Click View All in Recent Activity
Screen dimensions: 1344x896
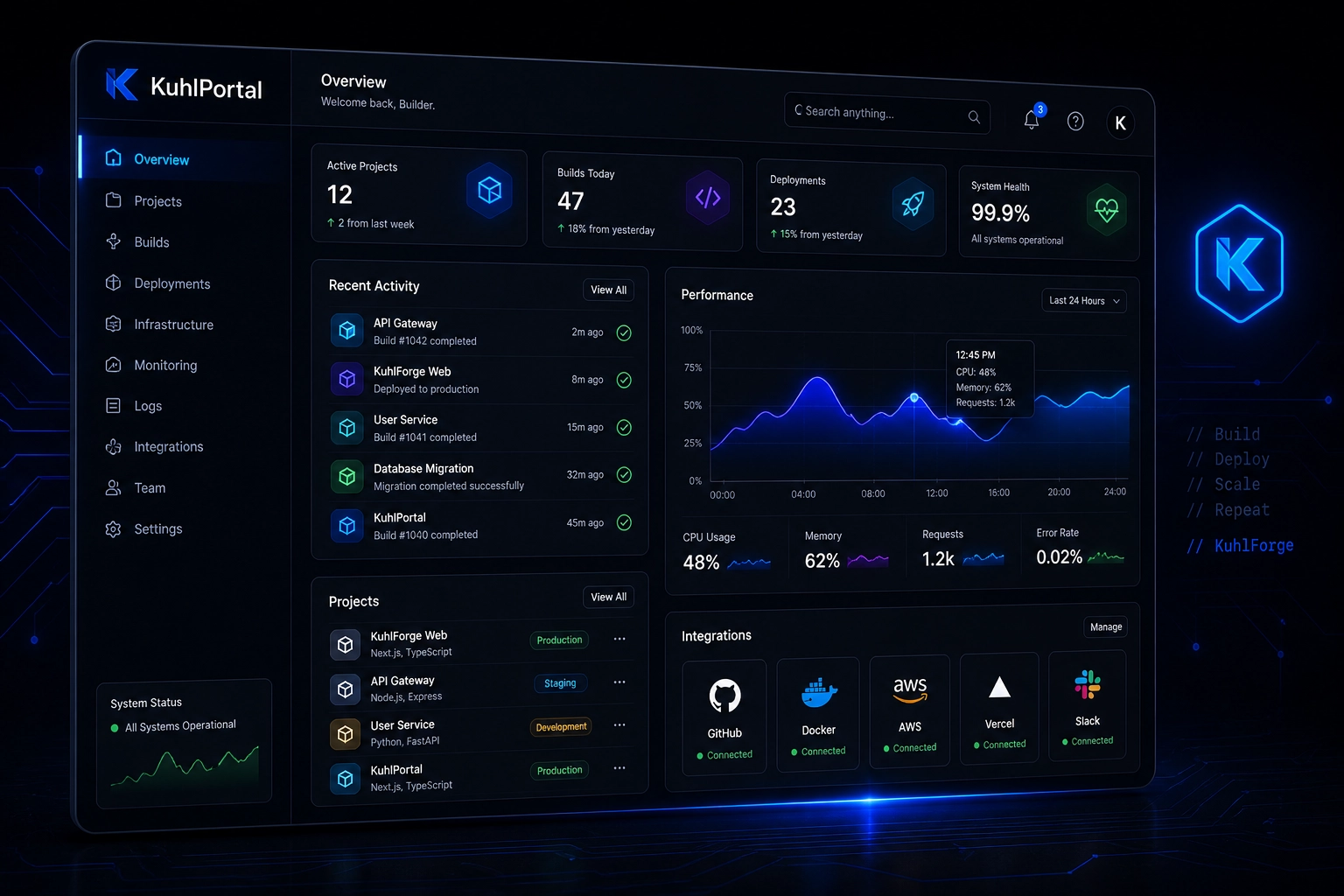608,290
